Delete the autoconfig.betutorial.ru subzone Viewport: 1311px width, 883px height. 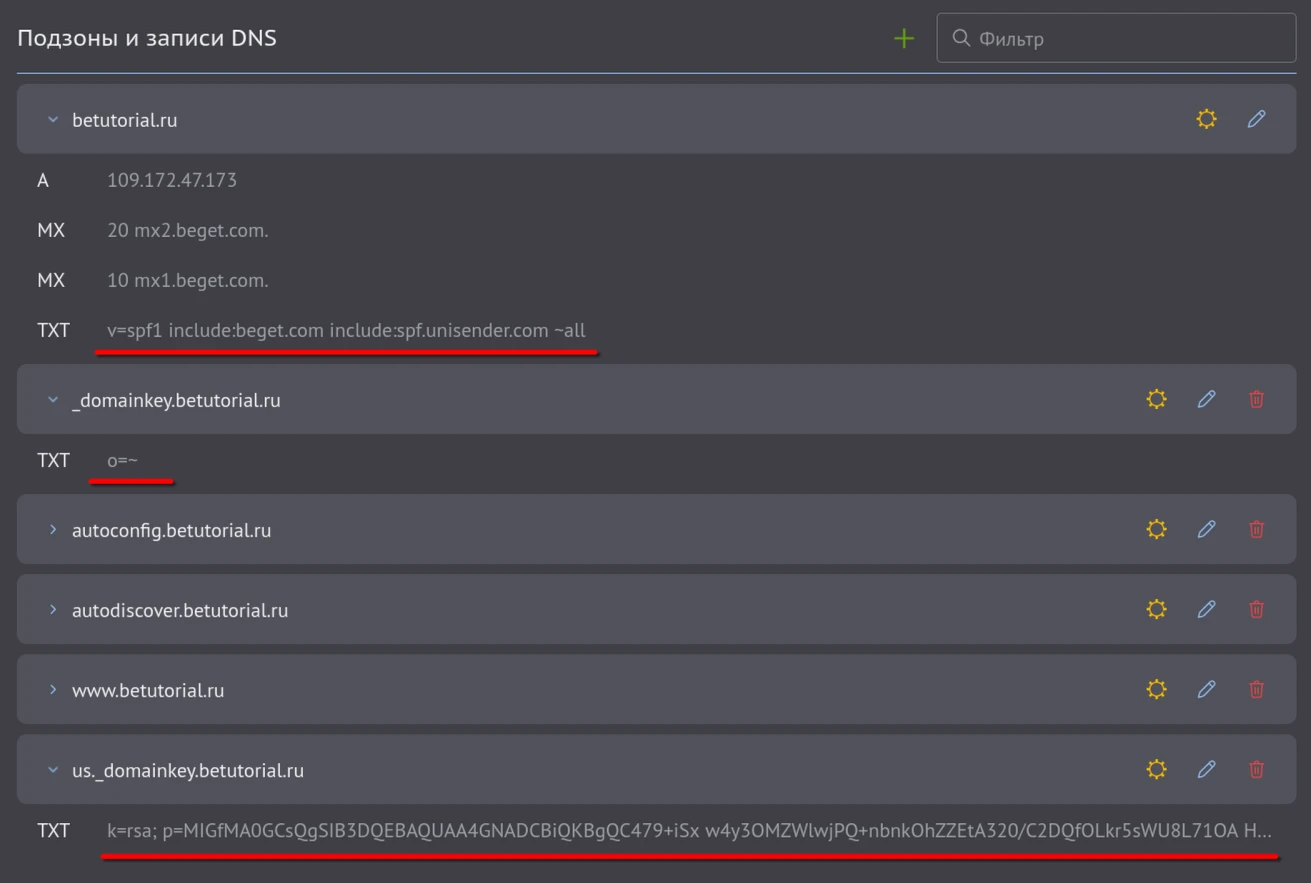[1256, 529]
